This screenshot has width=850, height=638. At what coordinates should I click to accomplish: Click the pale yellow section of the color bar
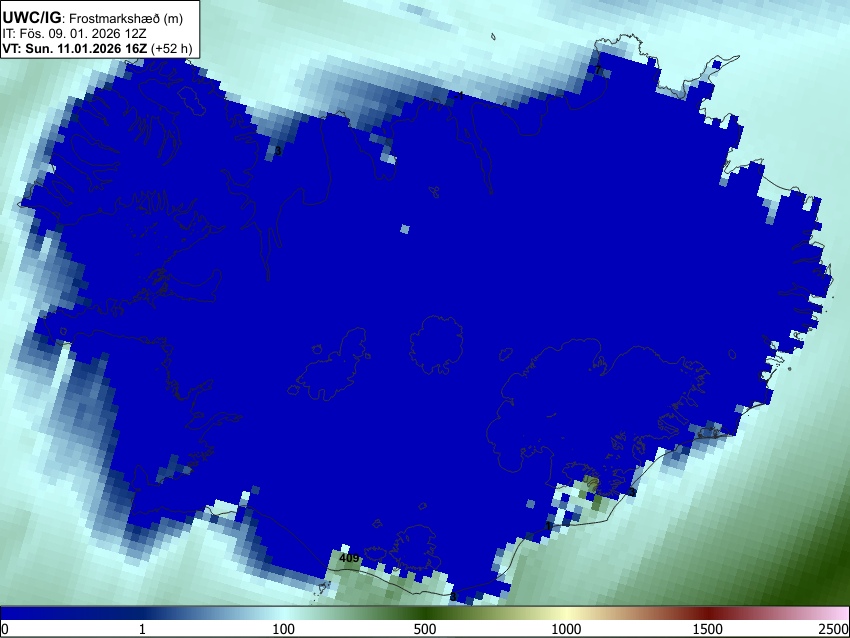566,613
